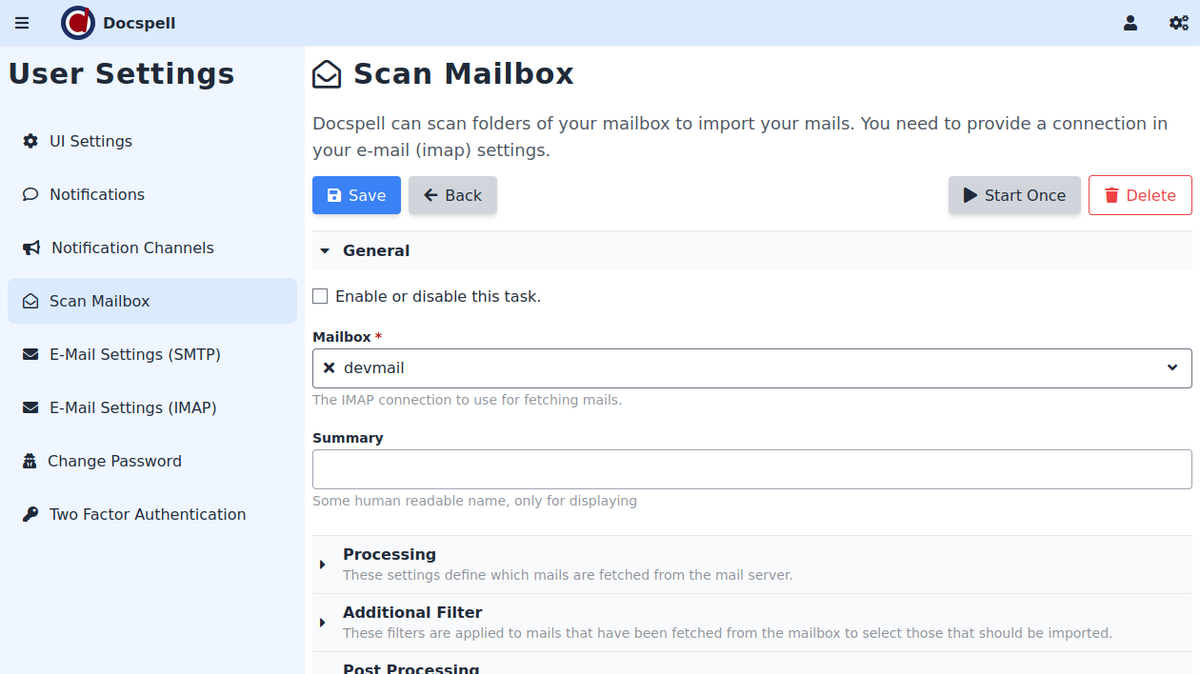Go to E-Mail Settings (SMTP)
1200x674 pixels.
tap(134, 354)
